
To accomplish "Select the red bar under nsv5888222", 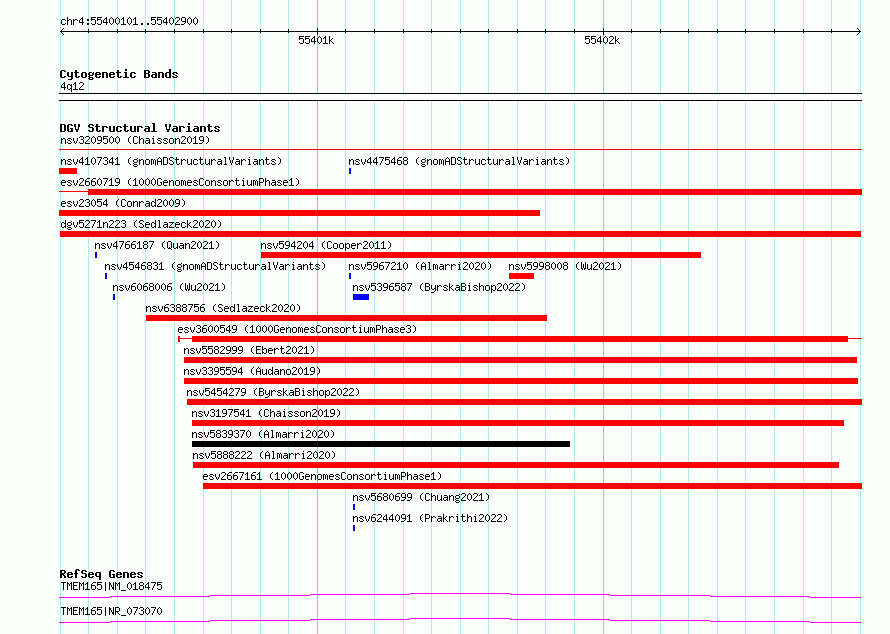I will [516, 465].
